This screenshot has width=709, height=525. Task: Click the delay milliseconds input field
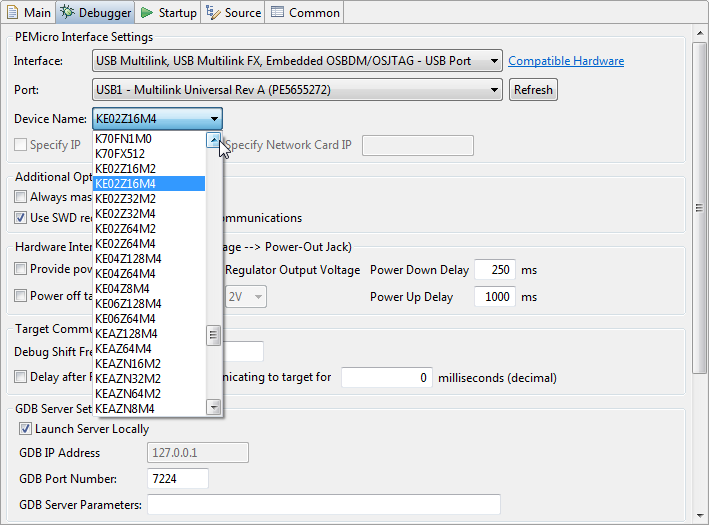(x=387, y=378)
